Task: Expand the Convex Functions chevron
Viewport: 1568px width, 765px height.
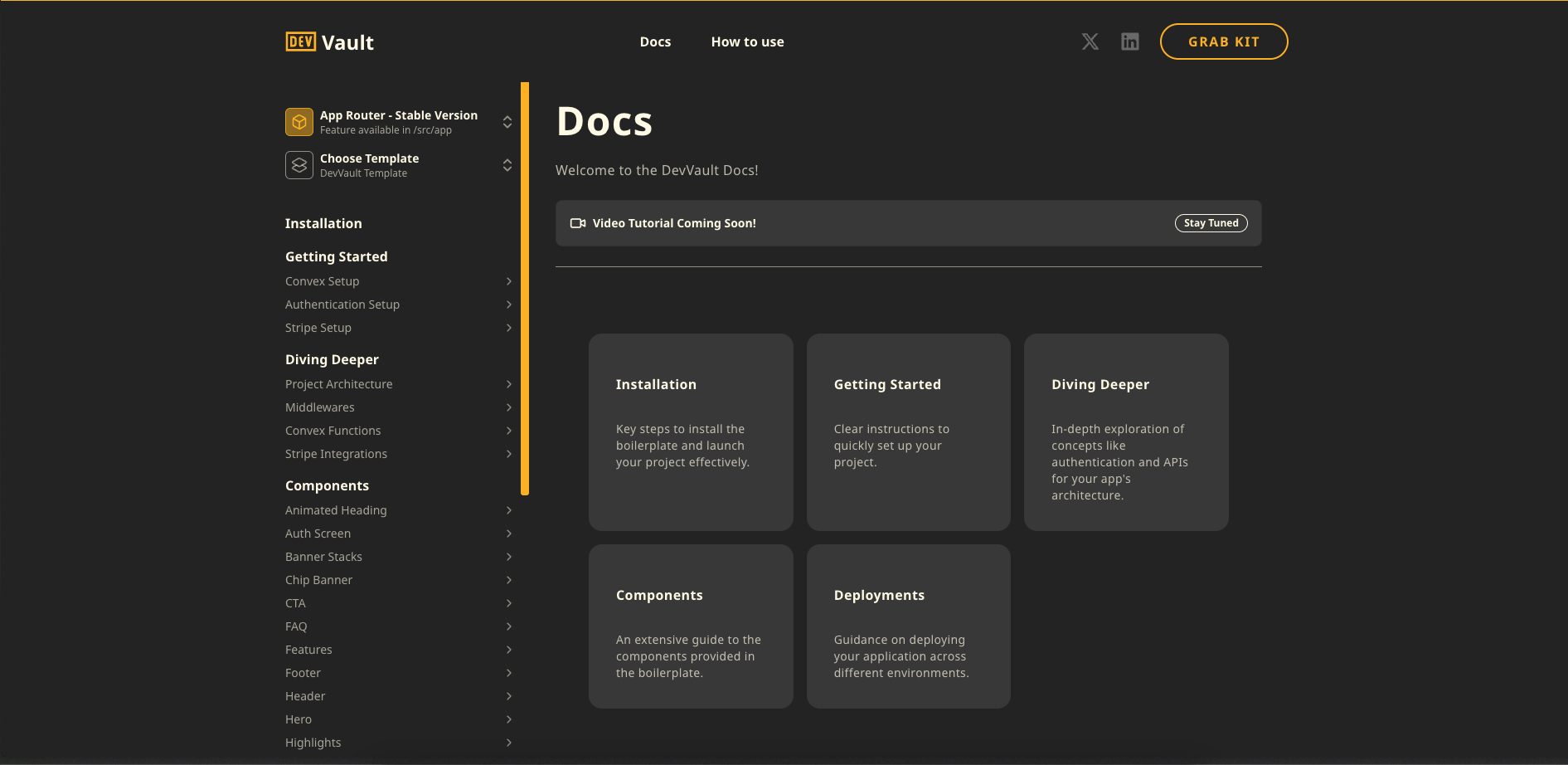Action: [x=509, y=431]
